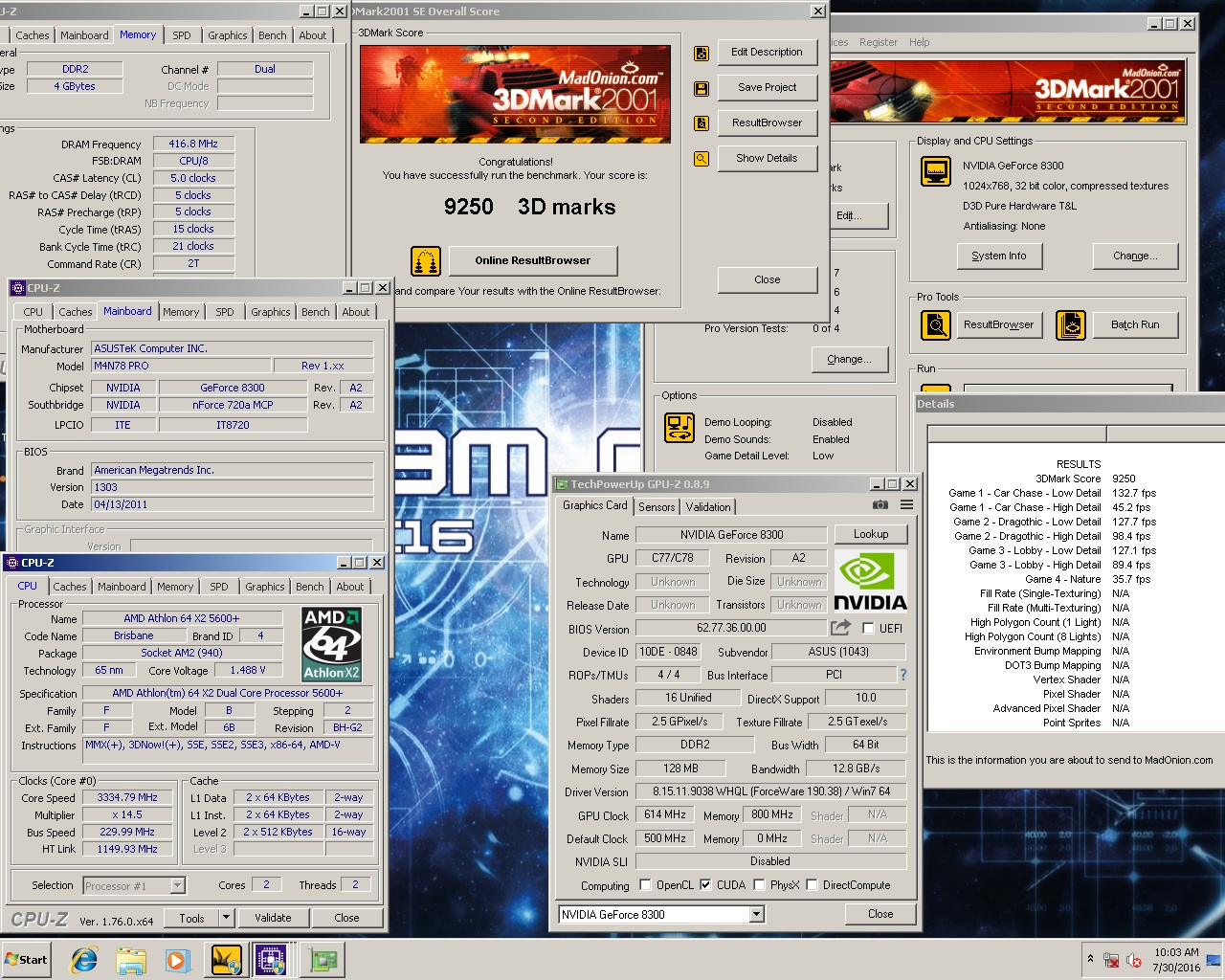This screenshot has width=1225, height=980.
Task: Open Windows Media Player from taskbar
Action: click(178, 960)
